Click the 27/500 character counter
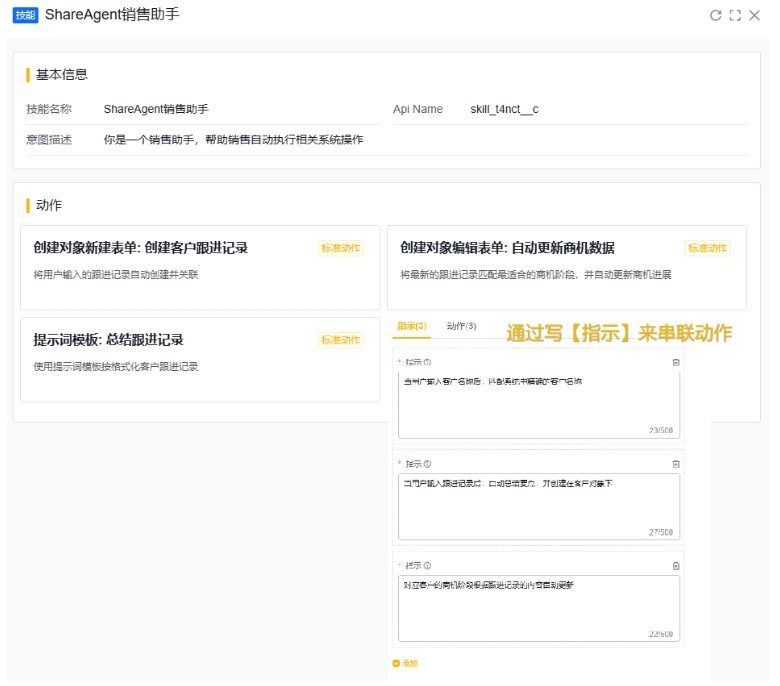The image size is (780, 686). coord(661,532)
